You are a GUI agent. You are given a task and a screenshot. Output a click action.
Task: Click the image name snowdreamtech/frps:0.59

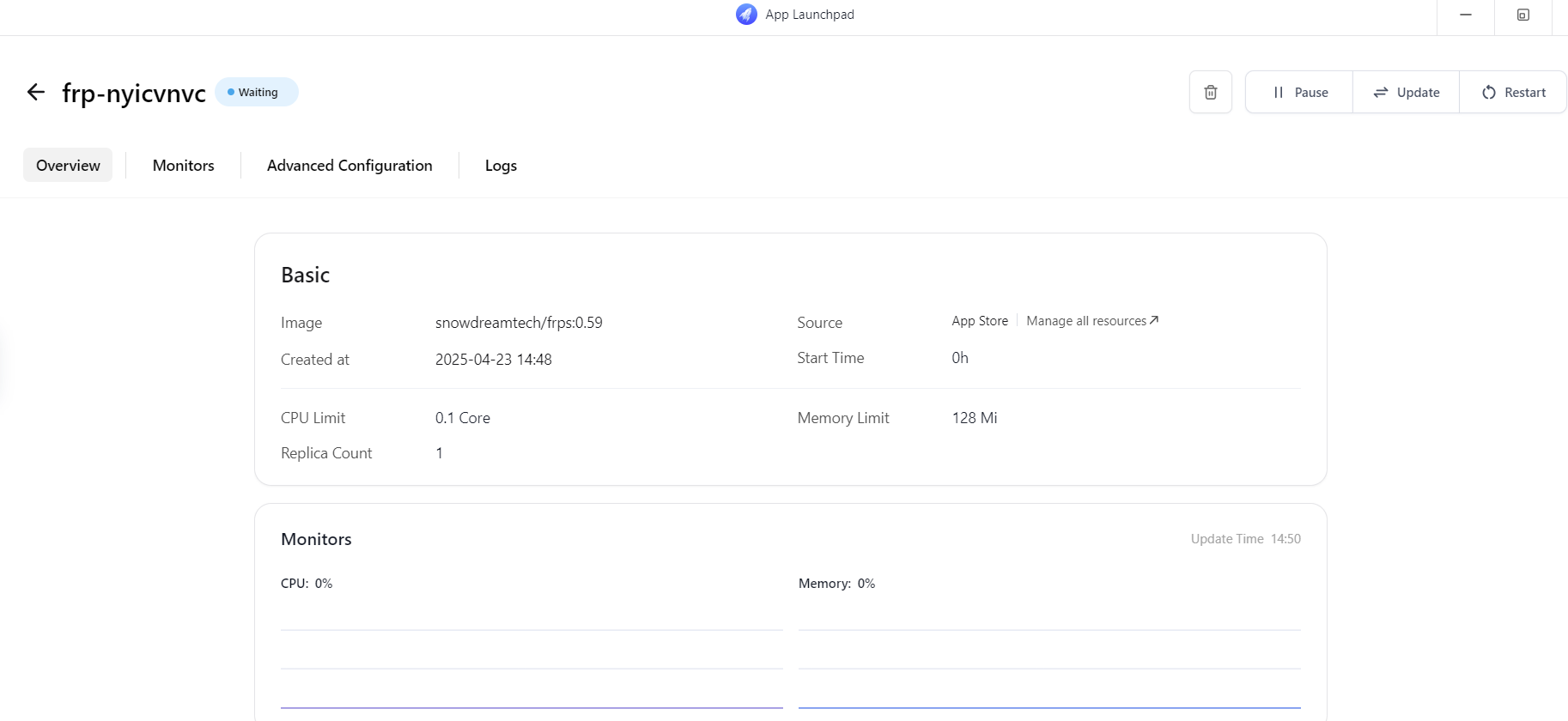(519, 323)
